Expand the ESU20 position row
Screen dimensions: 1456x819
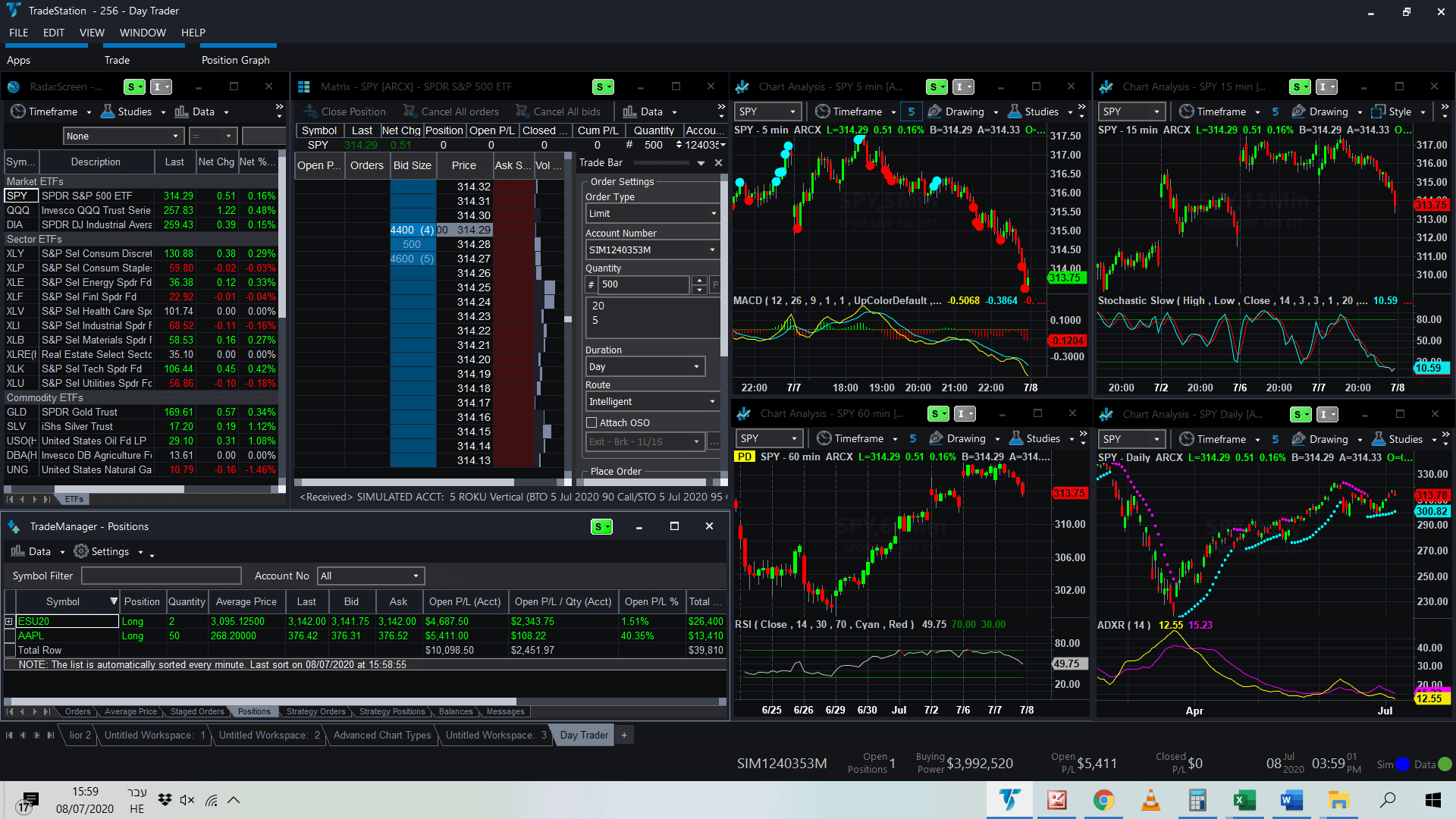pyautogui.click(x=9, y=621)
